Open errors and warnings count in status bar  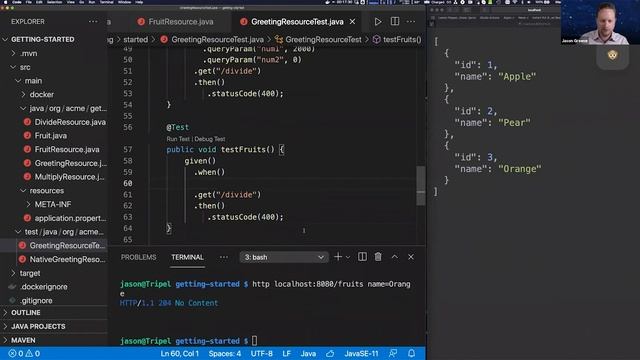pos(24,353)
